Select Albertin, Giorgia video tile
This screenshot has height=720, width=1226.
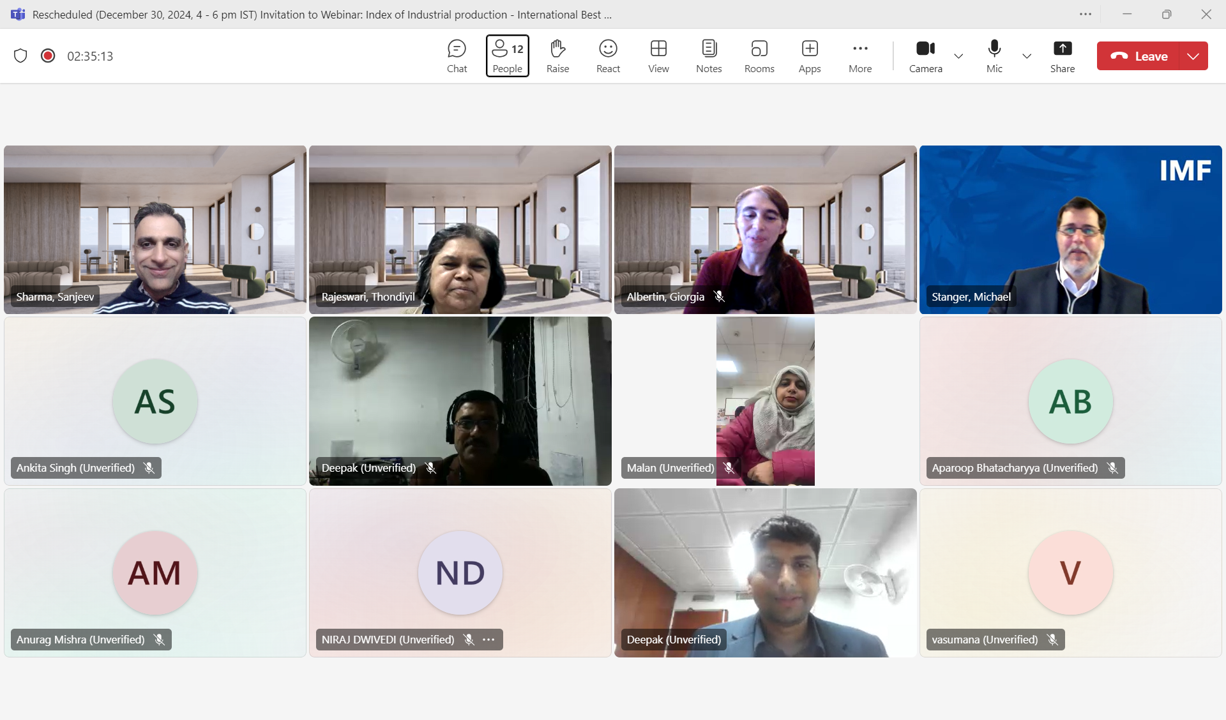(765, 230)
